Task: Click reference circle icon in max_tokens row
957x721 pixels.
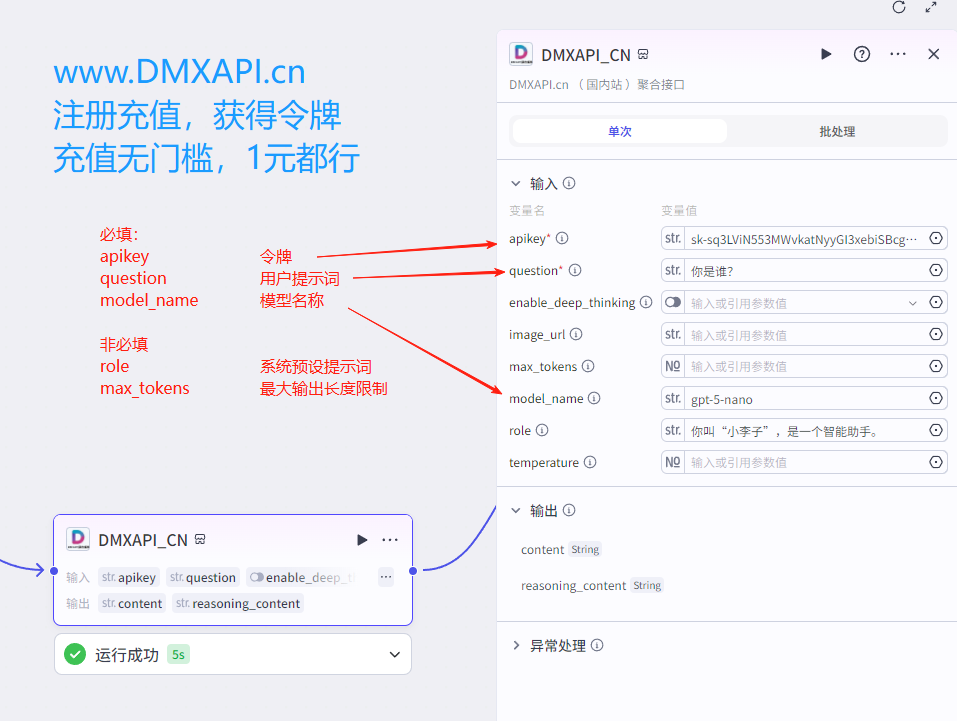Action: (x=936, y=366)
